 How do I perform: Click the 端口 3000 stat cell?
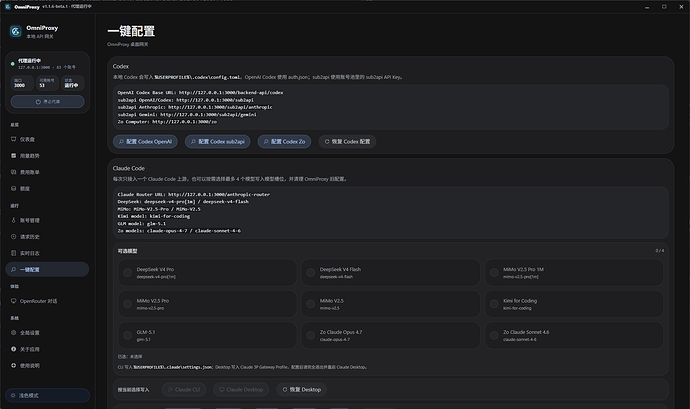pos(22,83)
